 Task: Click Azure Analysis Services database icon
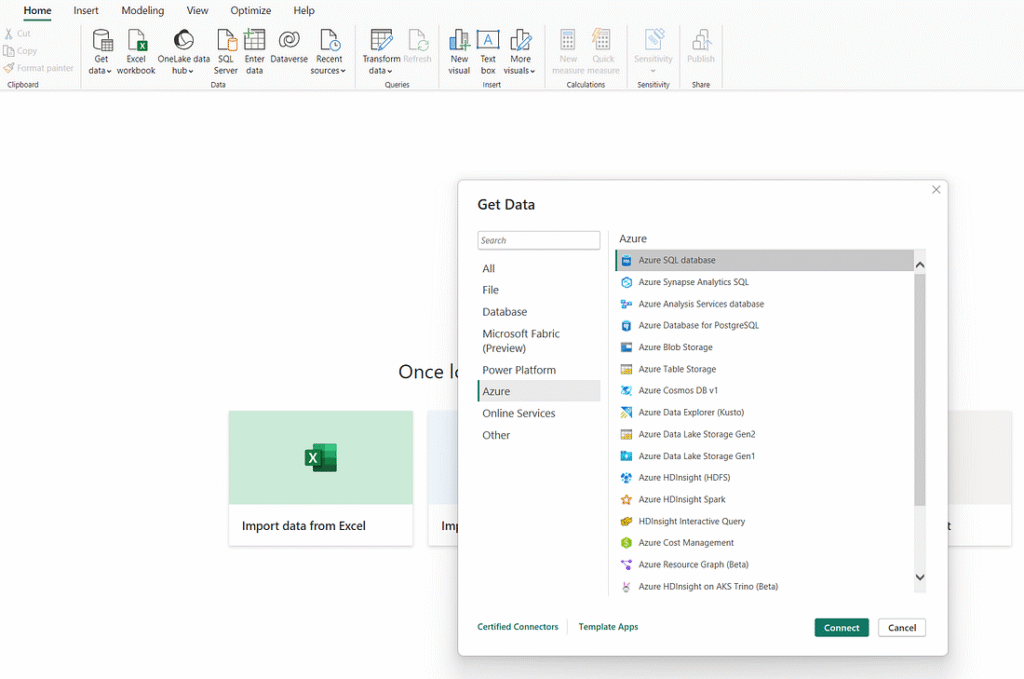tap(626, 304)
